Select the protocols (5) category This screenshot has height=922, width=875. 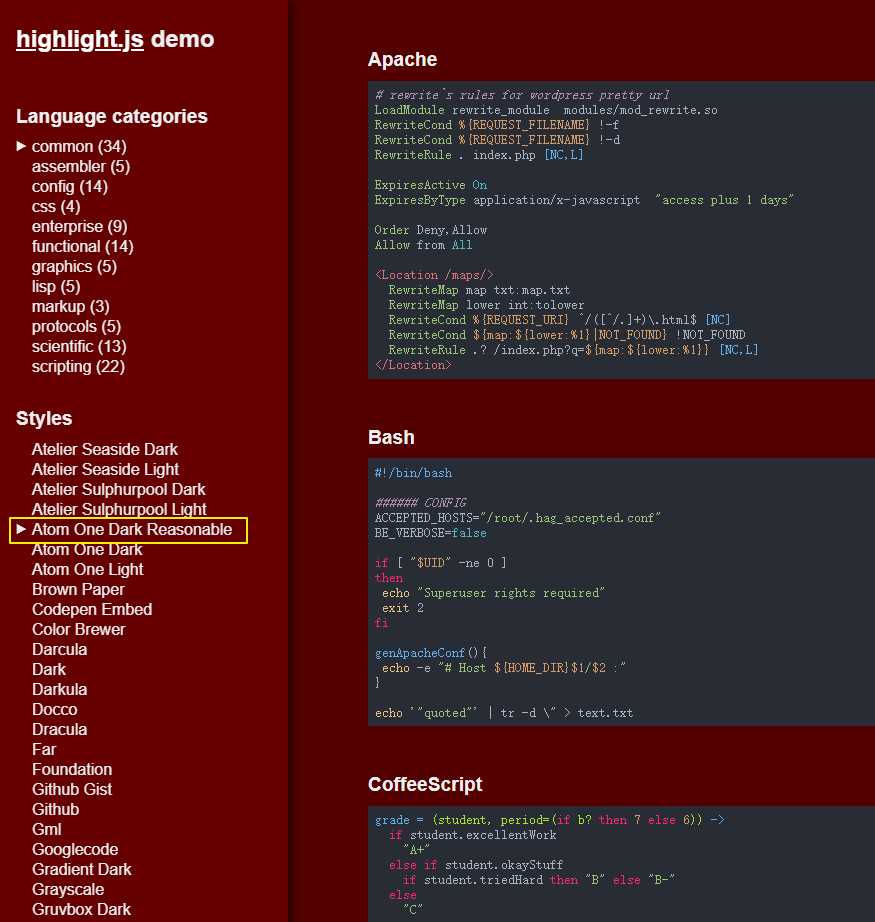pos(76,326)
